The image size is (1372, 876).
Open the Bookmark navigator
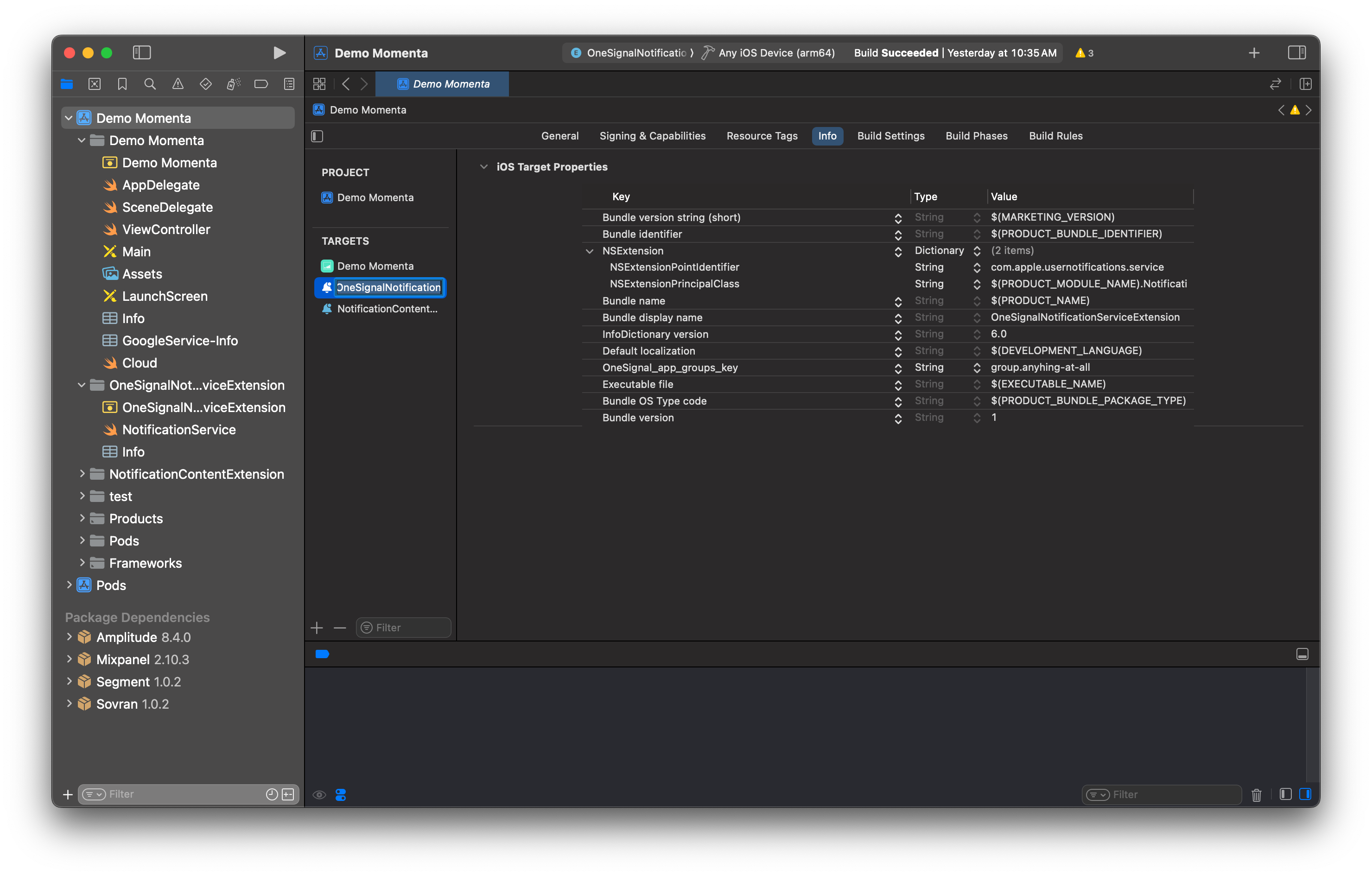coord(122,84)
